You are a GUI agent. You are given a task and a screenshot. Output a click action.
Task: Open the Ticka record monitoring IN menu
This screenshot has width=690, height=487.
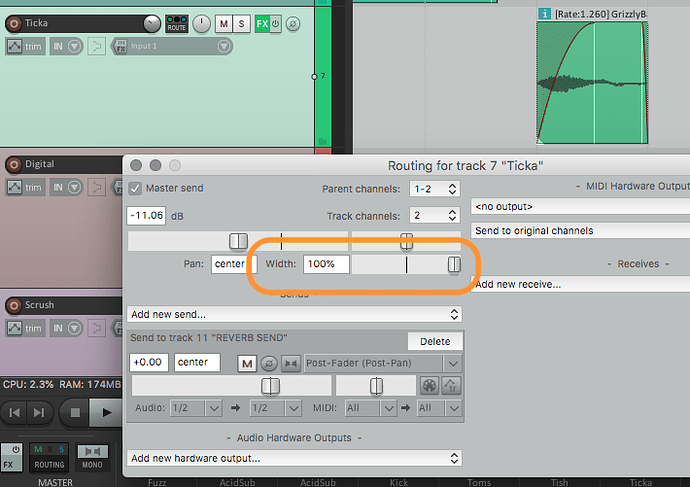point(66,46)
